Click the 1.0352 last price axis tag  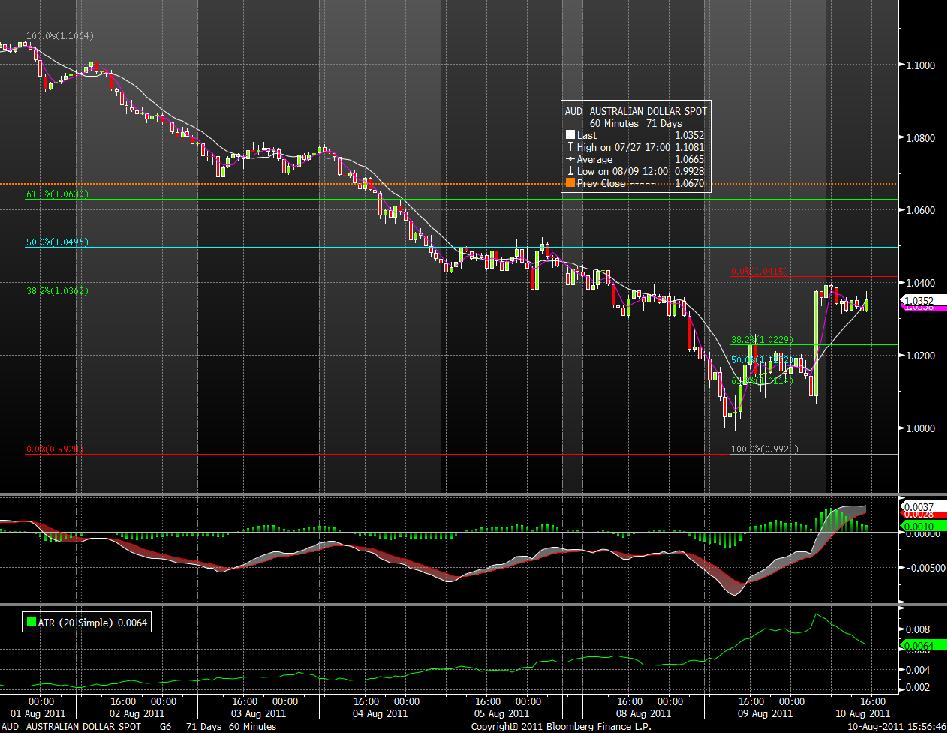click(x=920, y=300)
